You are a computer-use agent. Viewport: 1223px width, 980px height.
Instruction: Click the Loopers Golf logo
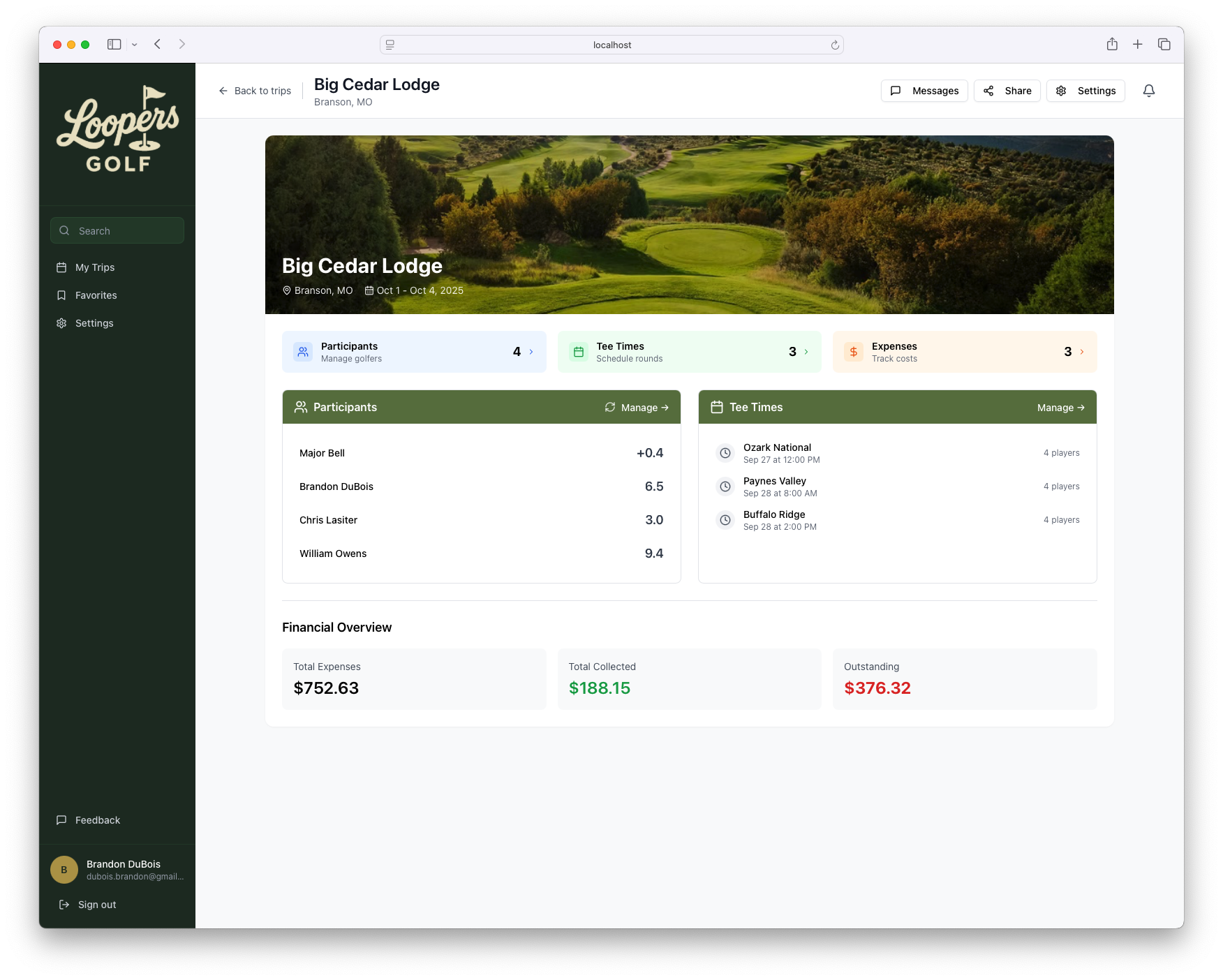117,130
